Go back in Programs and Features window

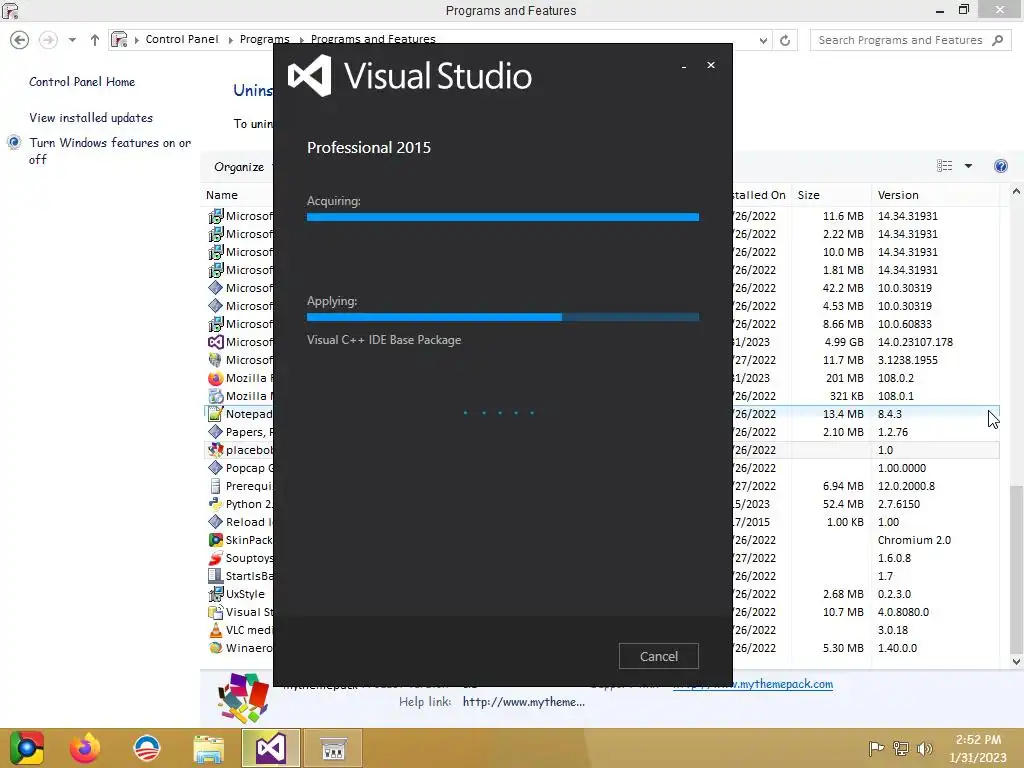(x=20, y=40)
